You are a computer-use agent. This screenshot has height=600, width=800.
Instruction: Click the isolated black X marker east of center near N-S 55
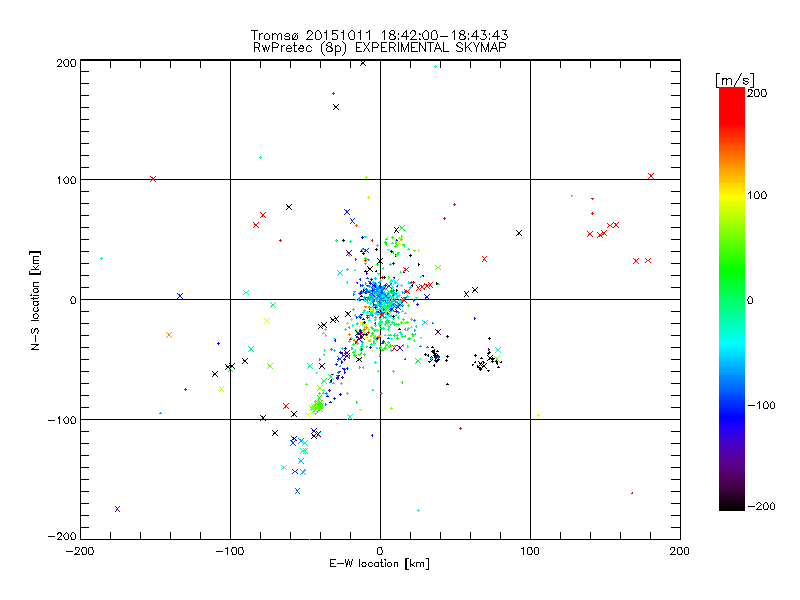pyautogui.click(x=519, y=233)
